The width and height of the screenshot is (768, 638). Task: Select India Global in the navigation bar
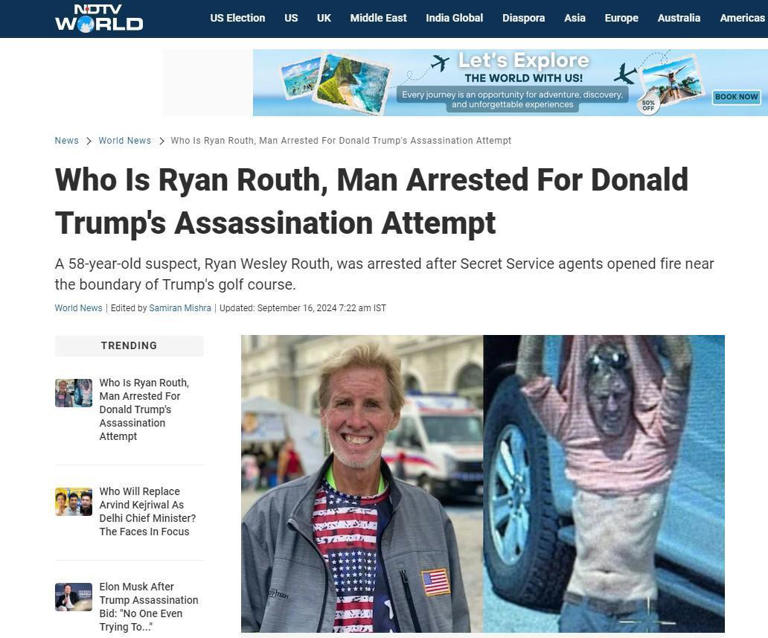[x=454, y=18]
